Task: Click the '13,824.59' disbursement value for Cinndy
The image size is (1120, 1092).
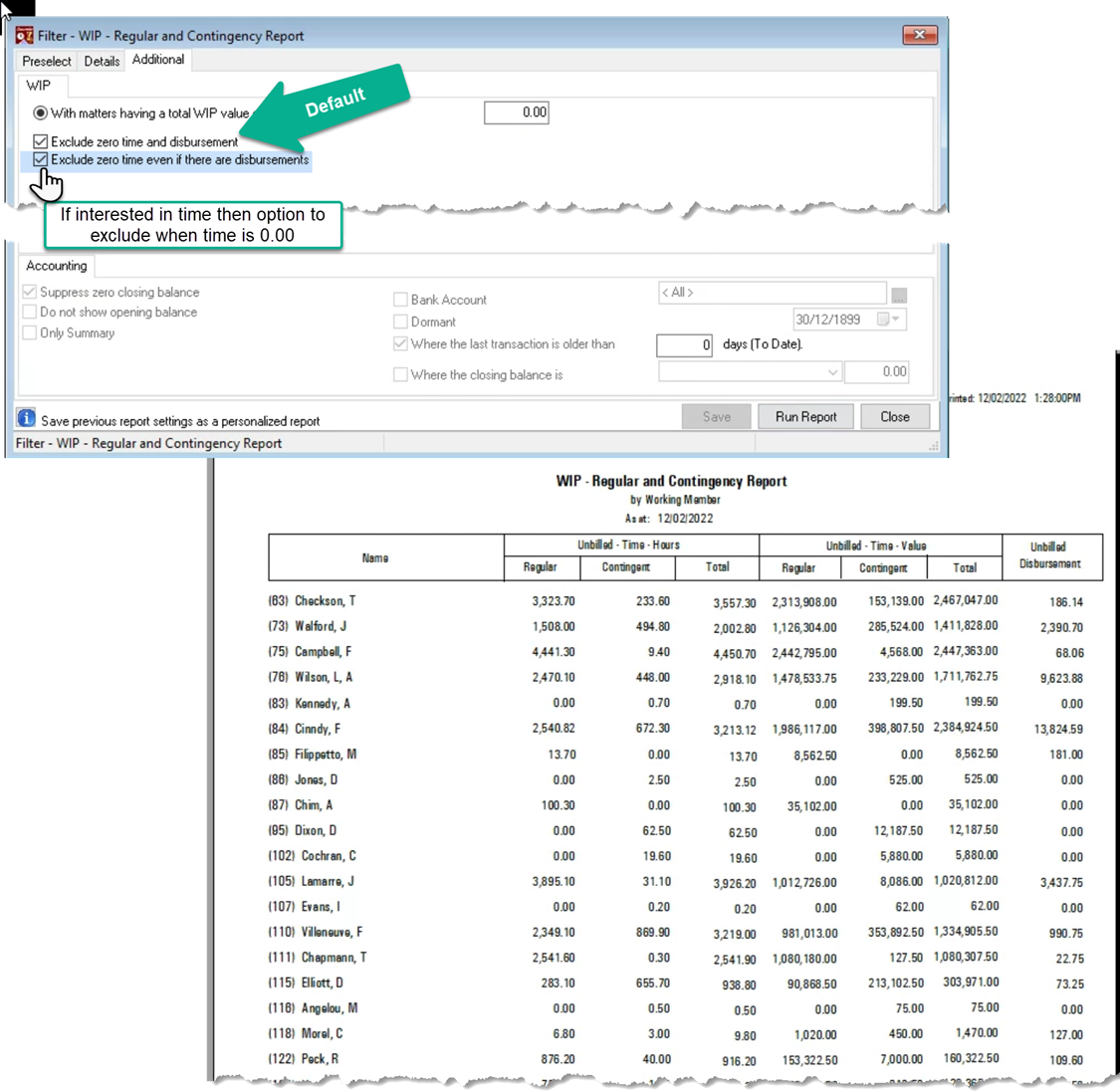Action: point(1058,730)
